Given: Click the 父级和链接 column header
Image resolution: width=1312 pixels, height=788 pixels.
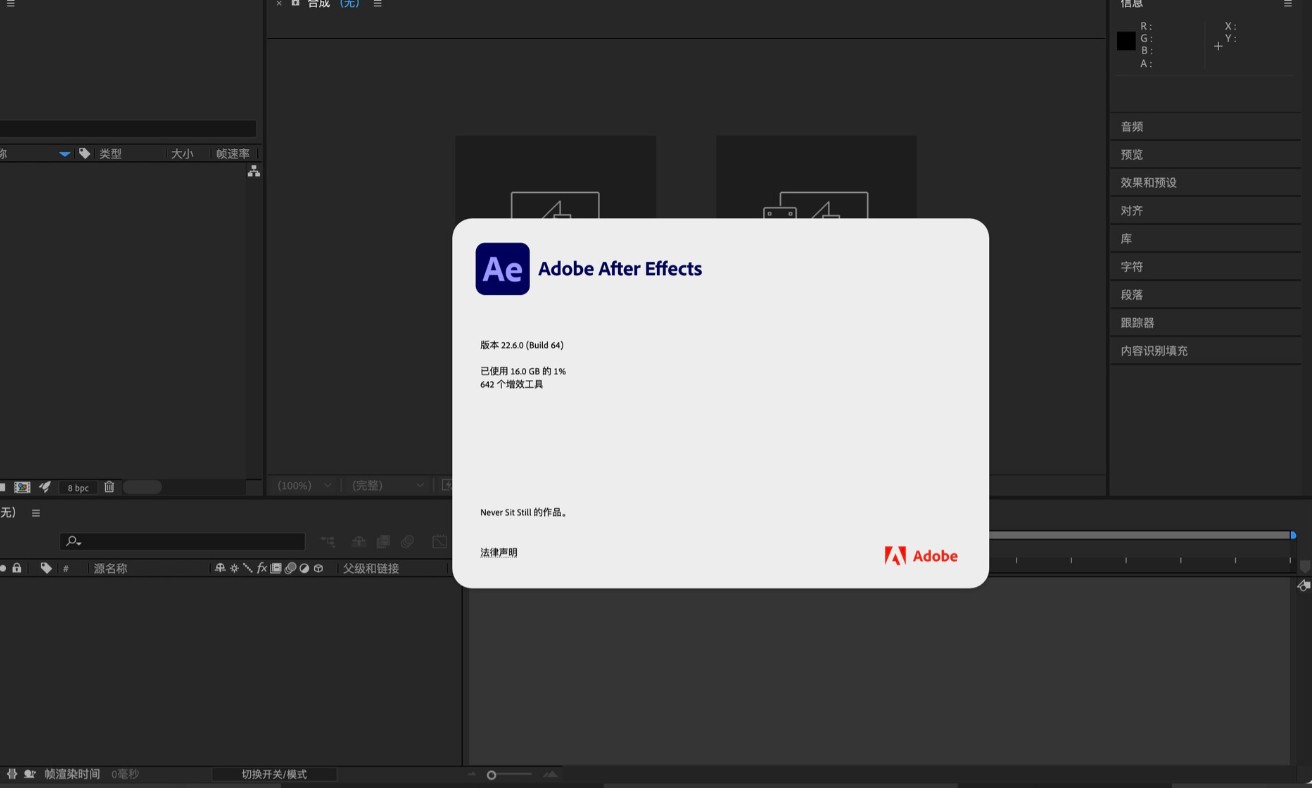Looking at the screenshot, I should click(x=371, y=568).
